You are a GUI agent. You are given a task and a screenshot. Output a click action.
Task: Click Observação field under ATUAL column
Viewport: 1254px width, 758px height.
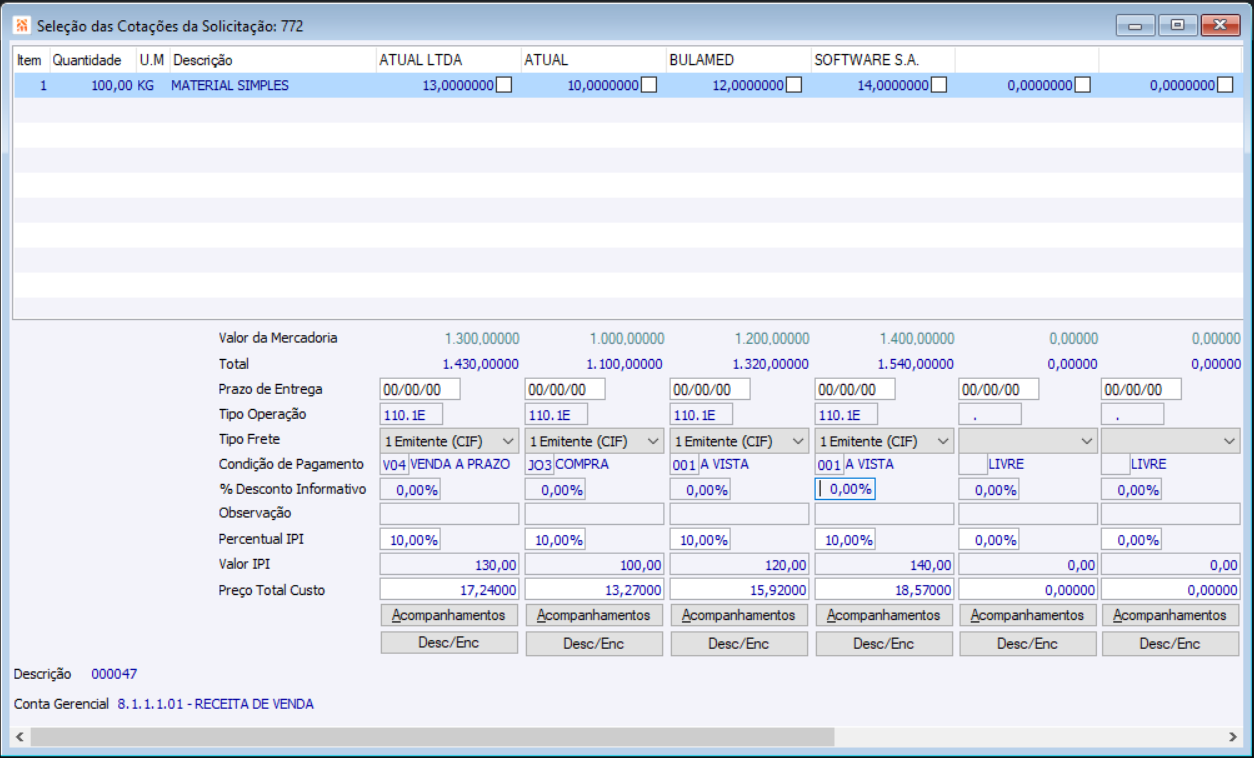pos(594,514)
